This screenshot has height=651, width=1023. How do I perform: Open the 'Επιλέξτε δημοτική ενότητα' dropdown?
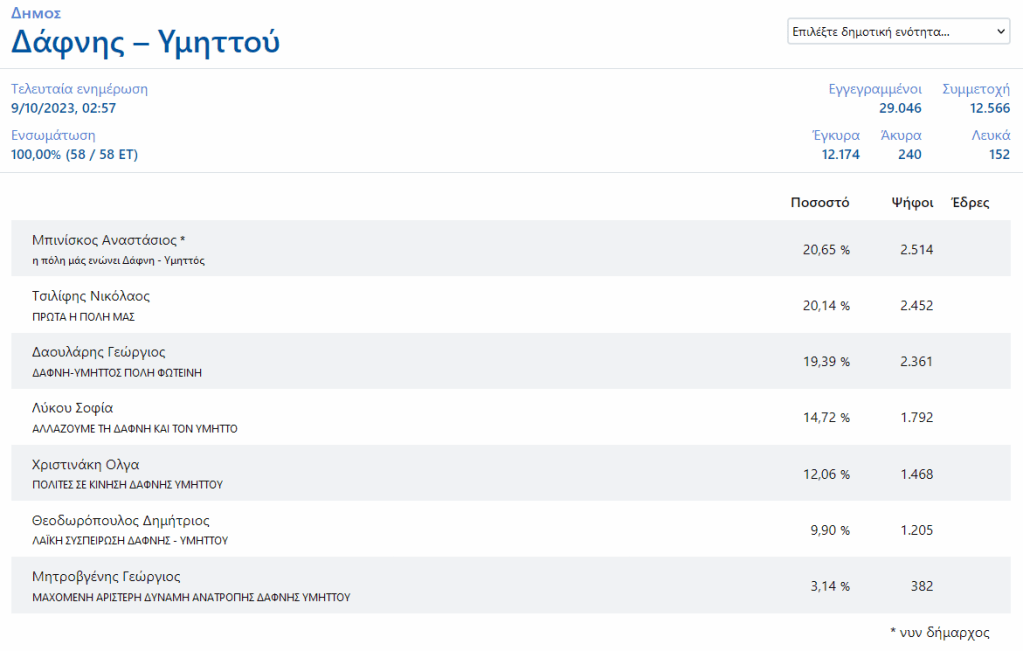coord(899,32)
